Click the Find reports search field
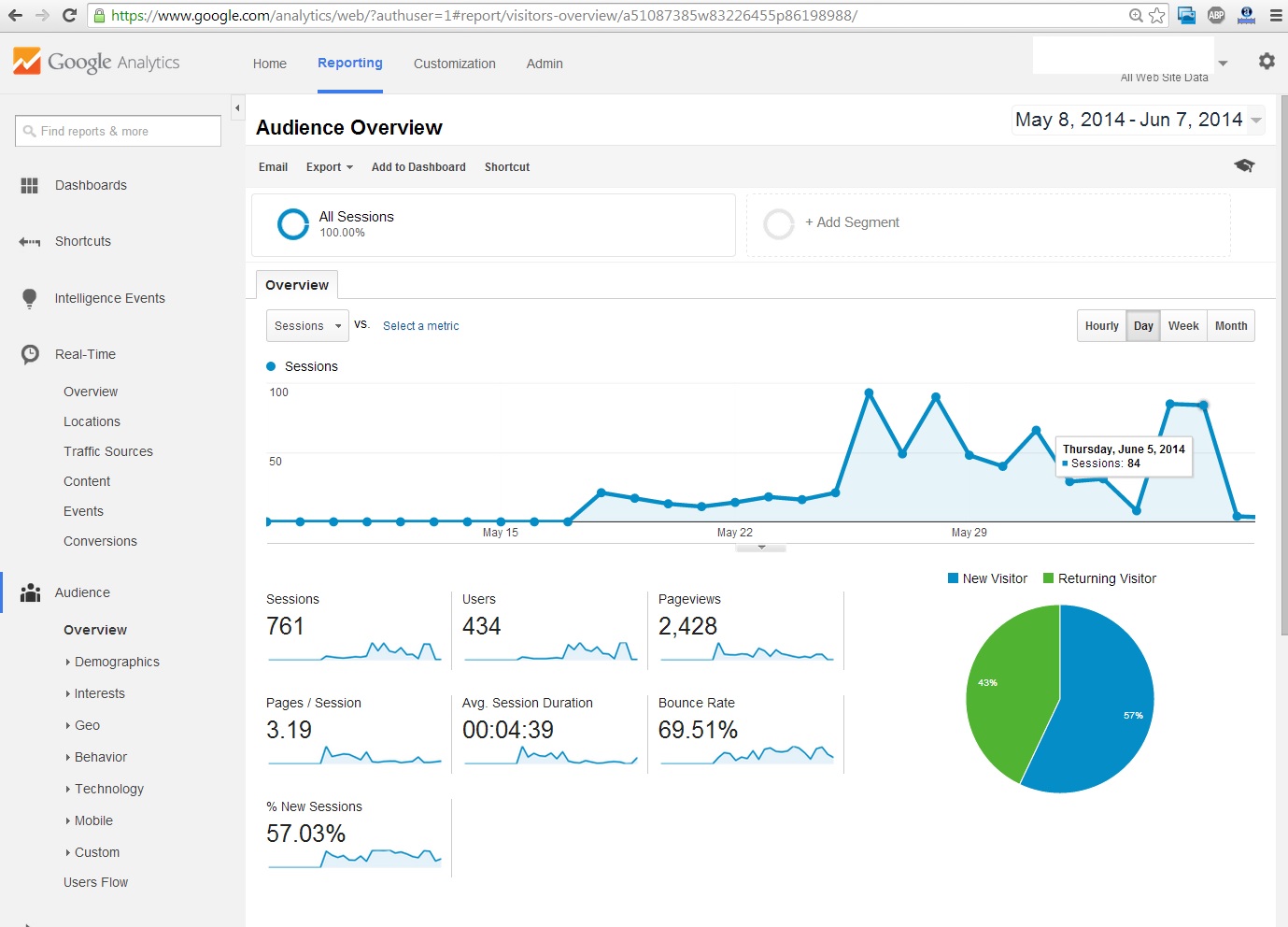Viewport: 1288px width, 927px height. tap(119, 132)
